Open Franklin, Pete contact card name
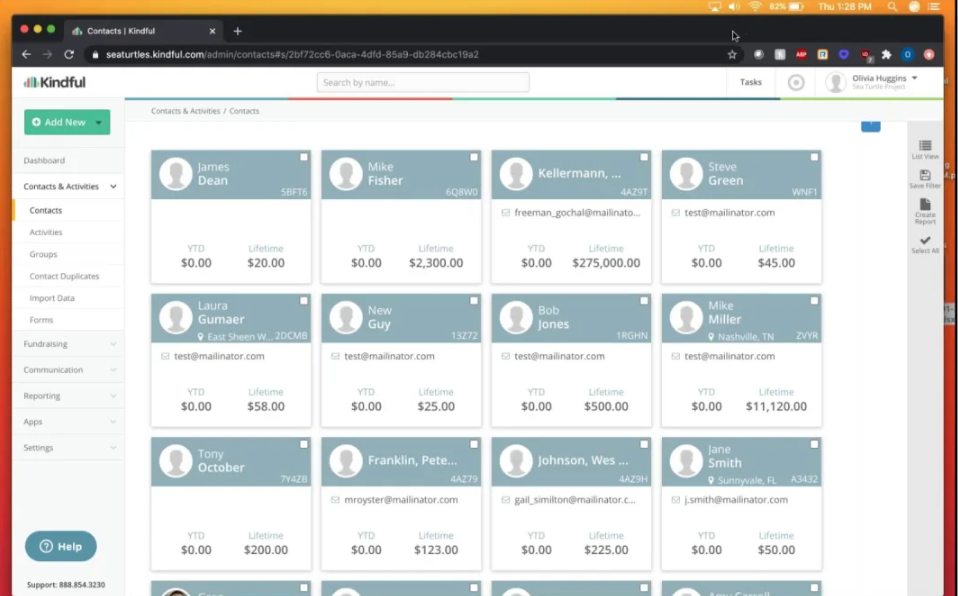958x596 pixels. [x=412, y=460]
